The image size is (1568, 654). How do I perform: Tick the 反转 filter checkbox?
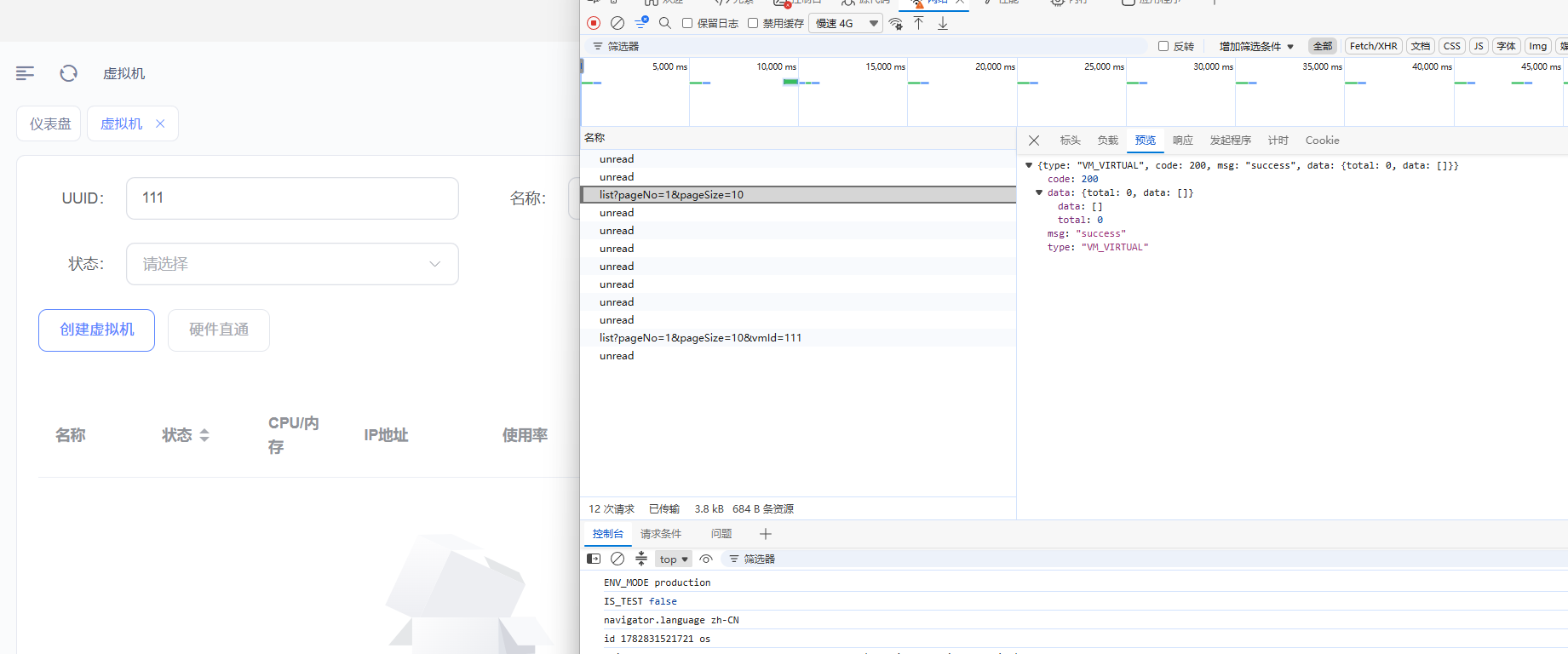[x=1163, y=46]
